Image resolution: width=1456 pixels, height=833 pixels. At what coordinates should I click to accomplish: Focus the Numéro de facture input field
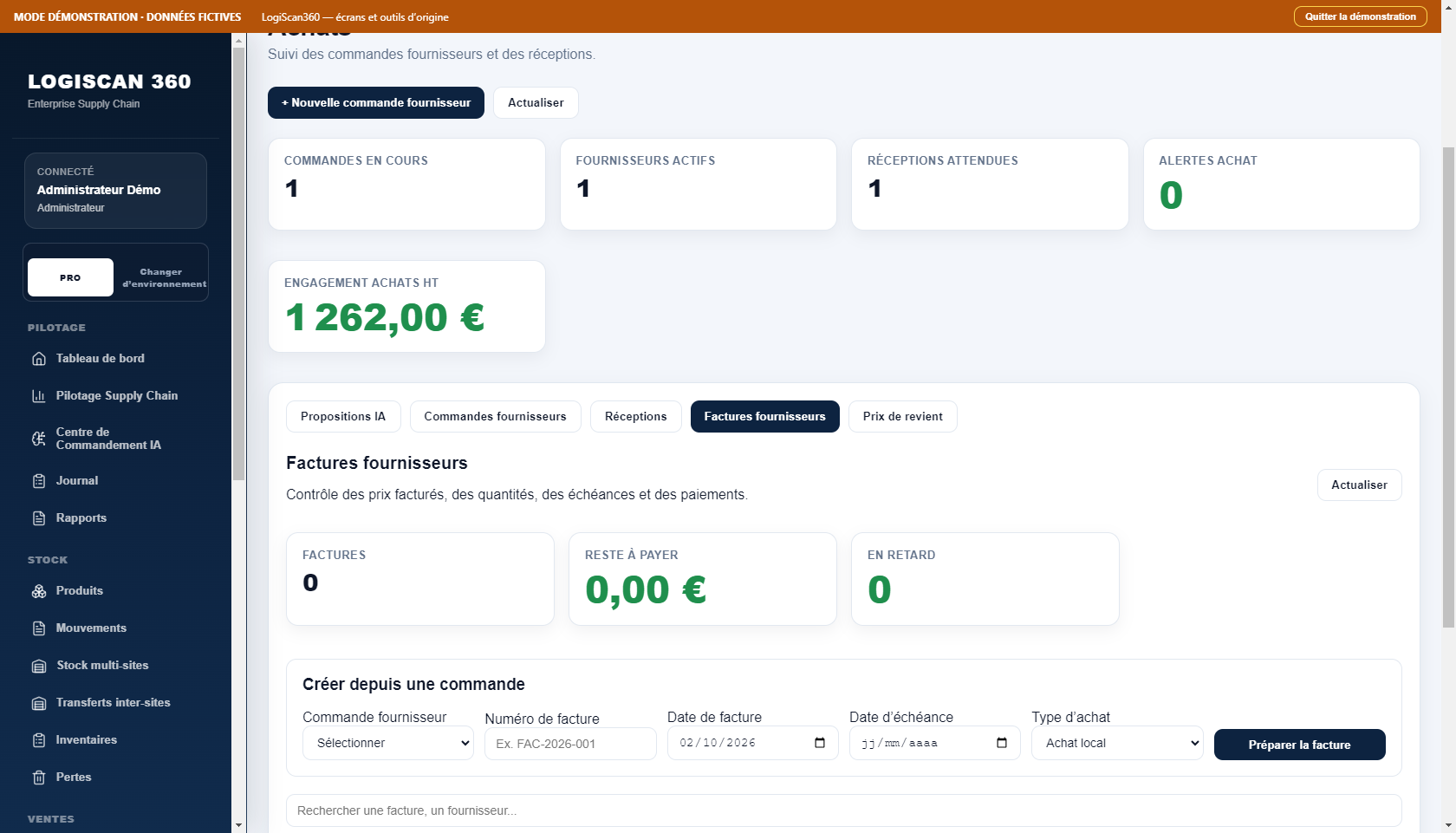pyautogui.click(x=570, y=744)
